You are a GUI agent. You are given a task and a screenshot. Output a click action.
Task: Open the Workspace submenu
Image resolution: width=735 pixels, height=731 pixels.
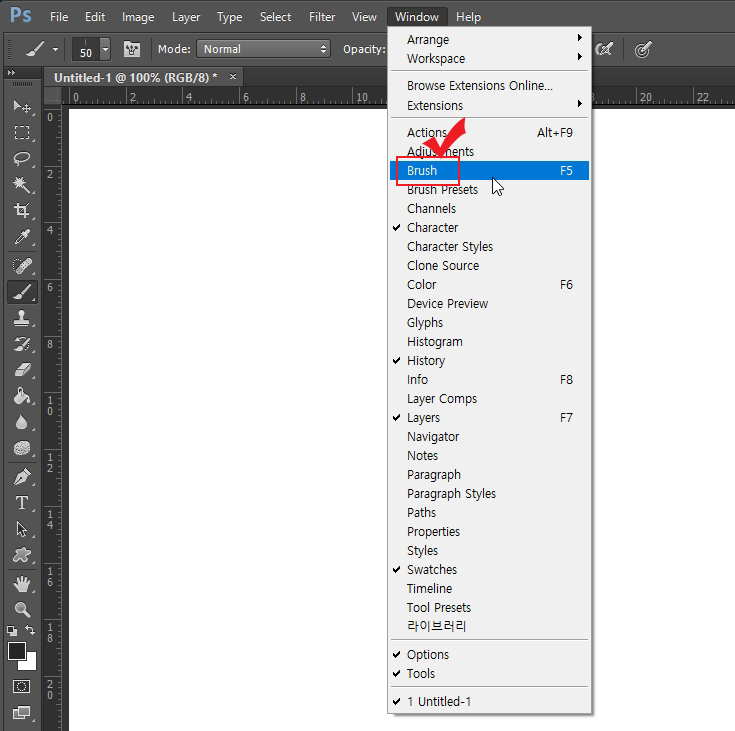click(489, 59)
